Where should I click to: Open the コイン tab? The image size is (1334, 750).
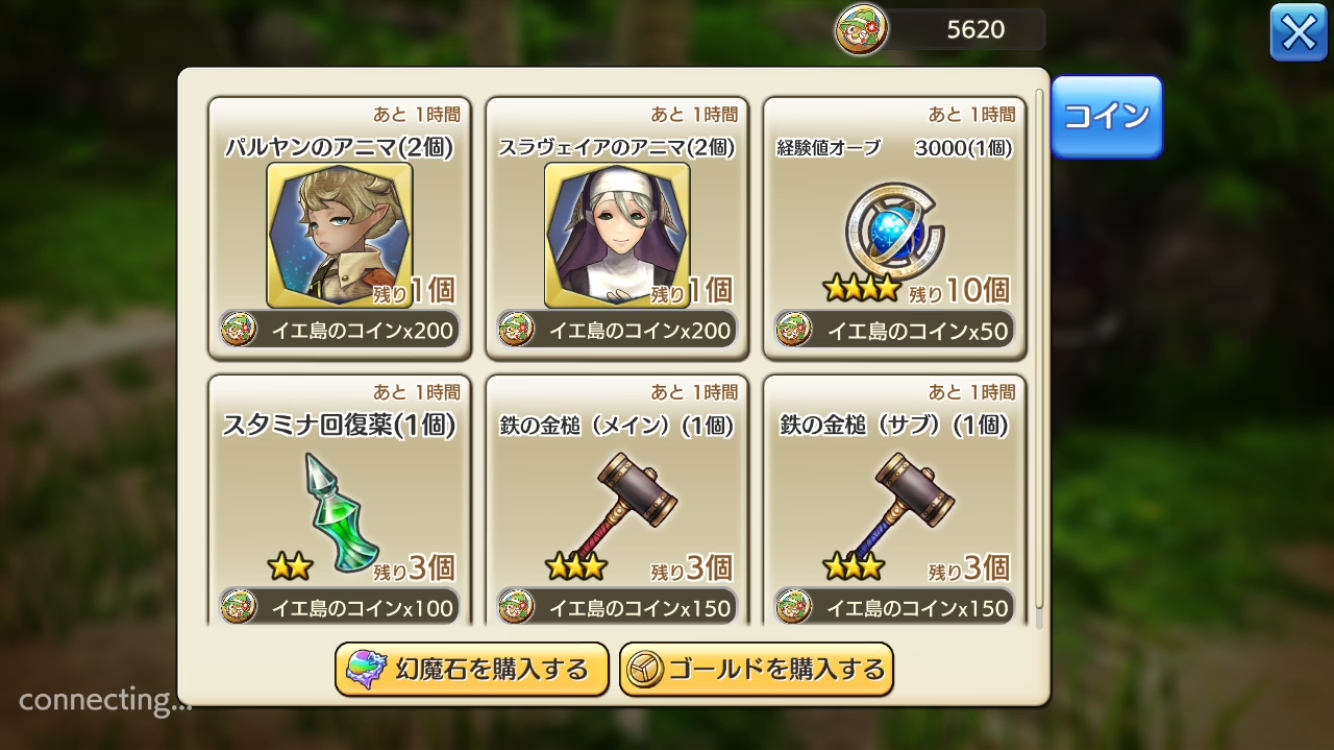(1107, 116)
